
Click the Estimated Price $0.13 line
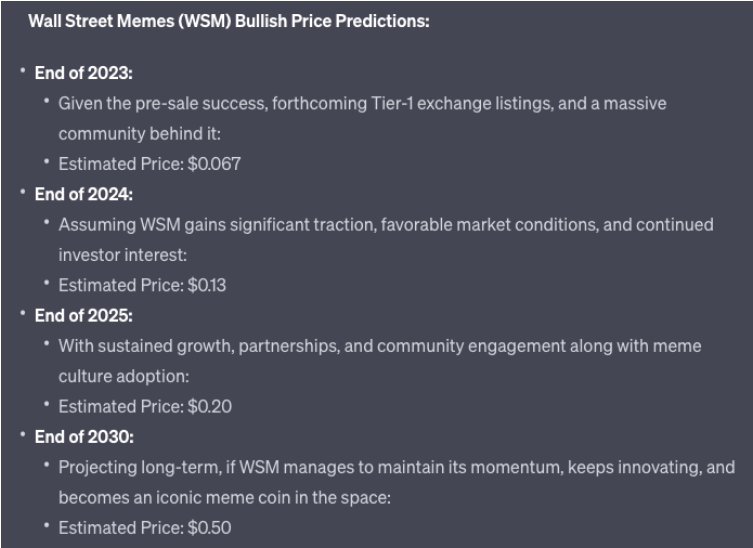(x=142, y=285)
